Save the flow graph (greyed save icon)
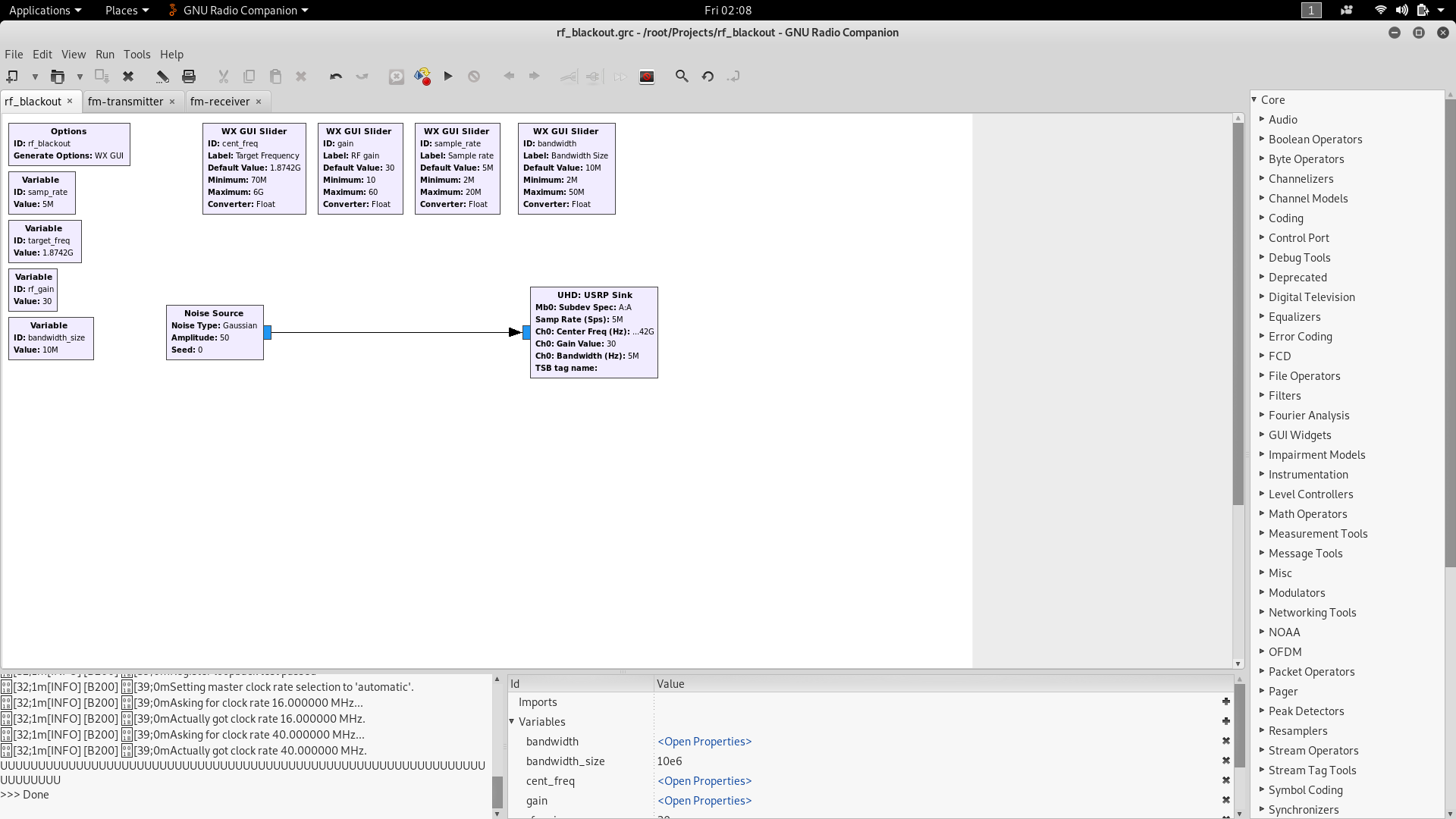This screenshot has width=1456, height=819. pyautogui.click(x=102, y=77)
